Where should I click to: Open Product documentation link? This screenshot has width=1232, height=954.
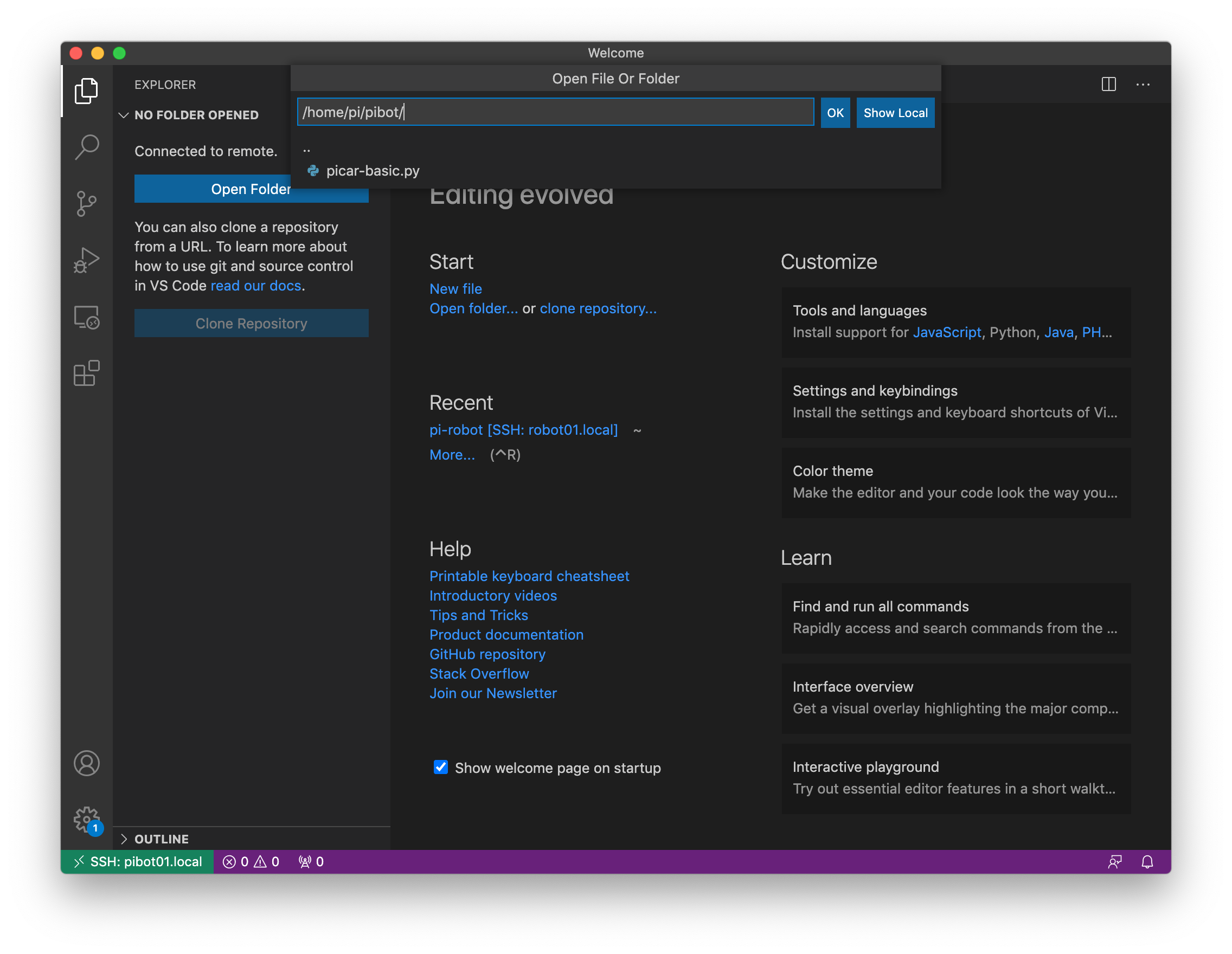pos(506,635)
